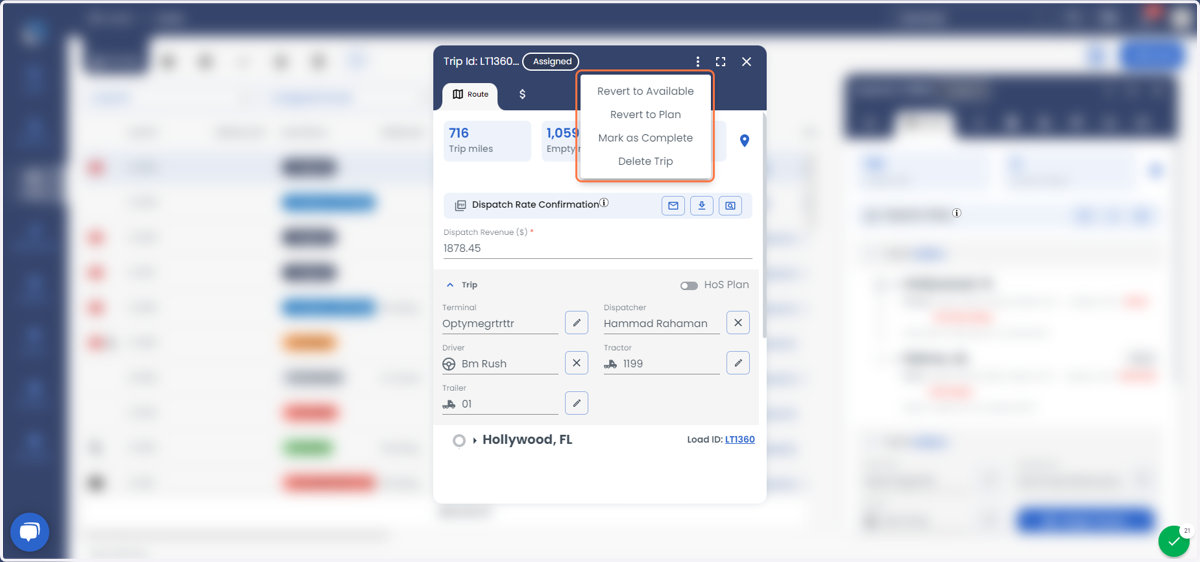Screen dimensions: 1200x562
Task: Collapse the Trip section
Action: click(450, 285)
